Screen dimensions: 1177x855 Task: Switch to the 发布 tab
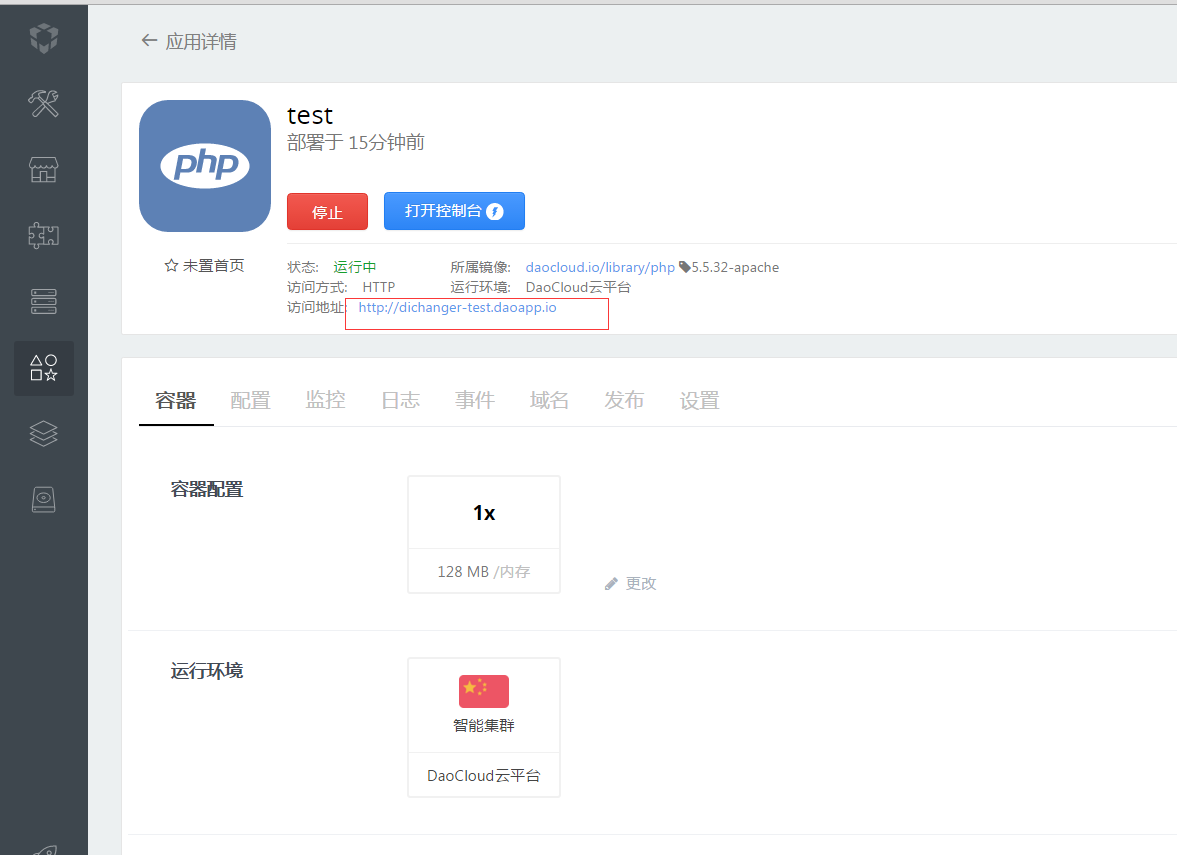[625, 400]
